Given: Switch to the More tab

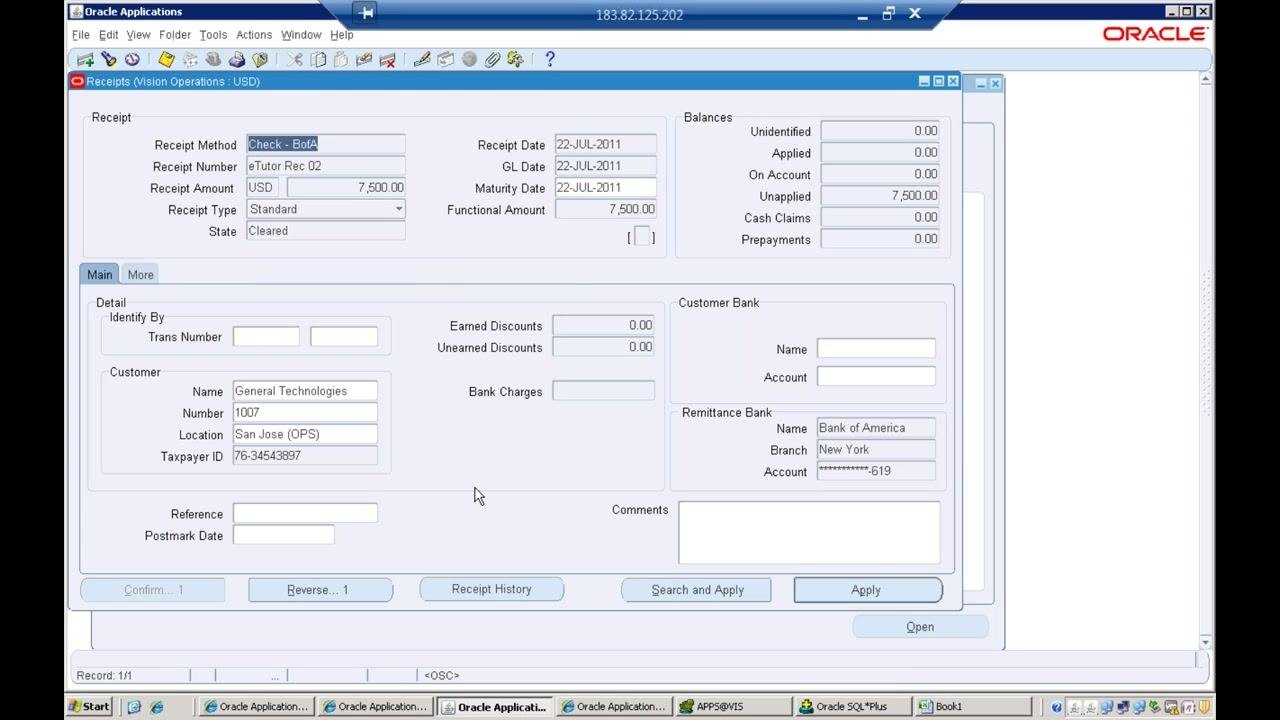Looking at the screenshot, I should point(140,275).
